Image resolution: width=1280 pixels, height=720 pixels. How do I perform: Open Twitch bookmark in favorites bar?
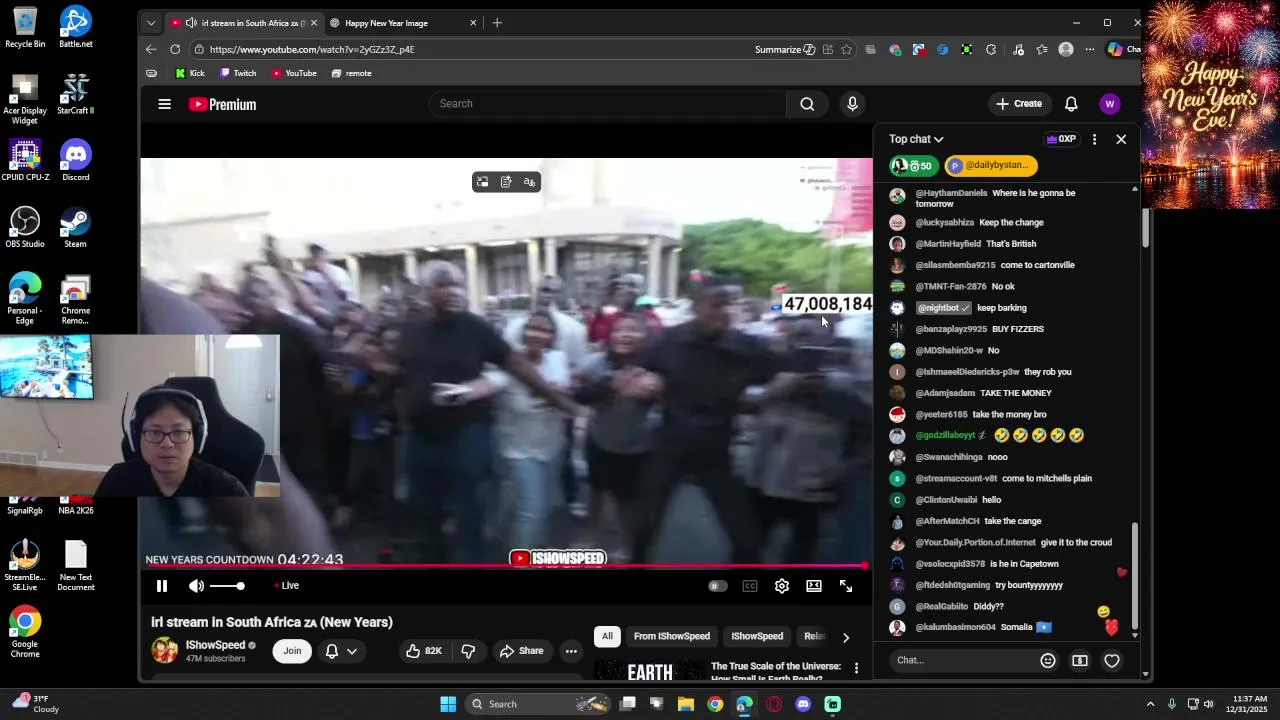(x=238, y=73)
